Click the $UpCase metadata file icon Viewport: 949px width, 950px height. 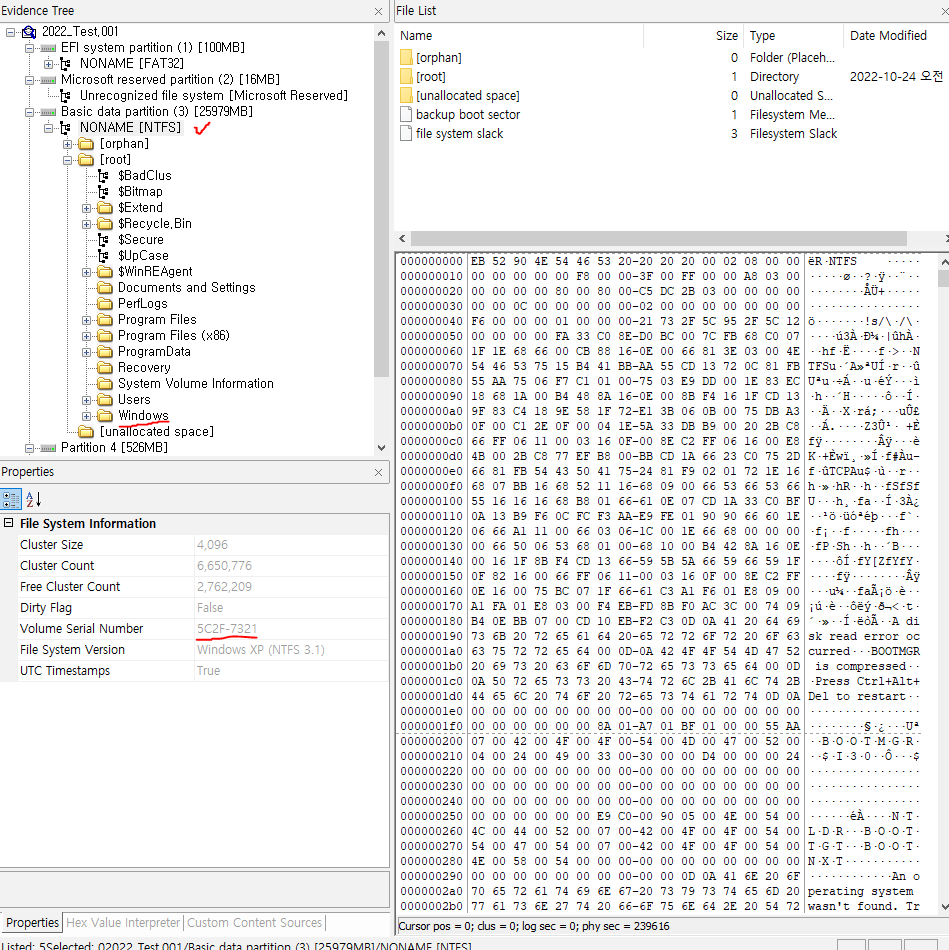[x=104, y=256]
